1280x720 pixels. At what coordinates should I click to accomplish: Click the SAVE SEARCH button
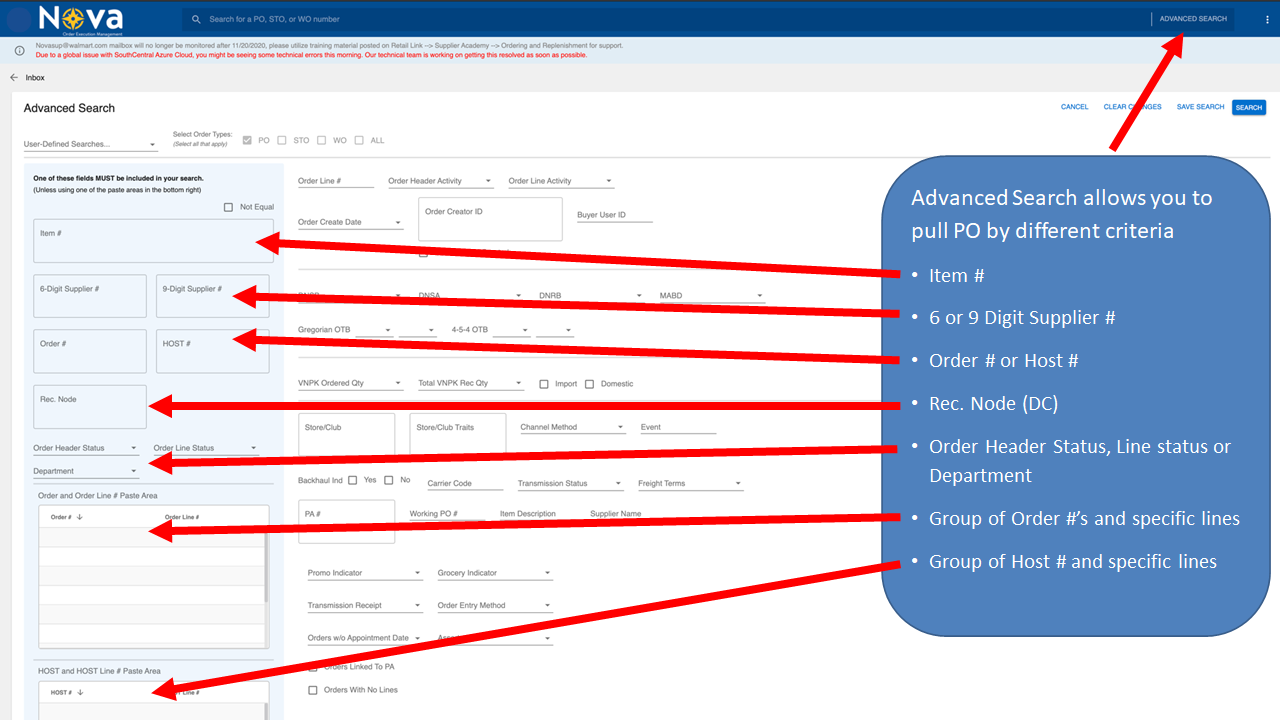1200,107
